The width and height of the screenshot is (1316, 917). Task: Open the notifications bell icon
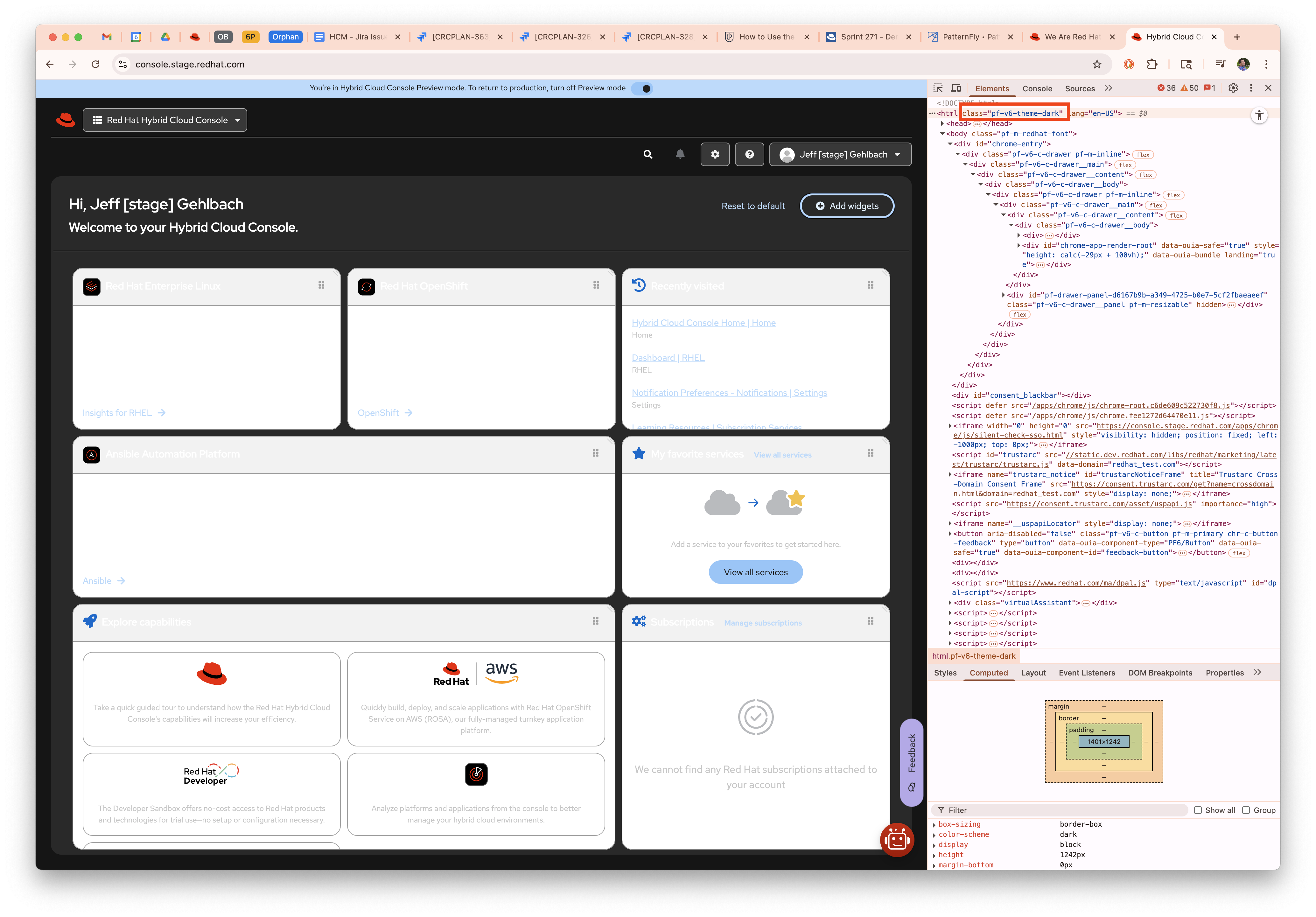[680, 154]
